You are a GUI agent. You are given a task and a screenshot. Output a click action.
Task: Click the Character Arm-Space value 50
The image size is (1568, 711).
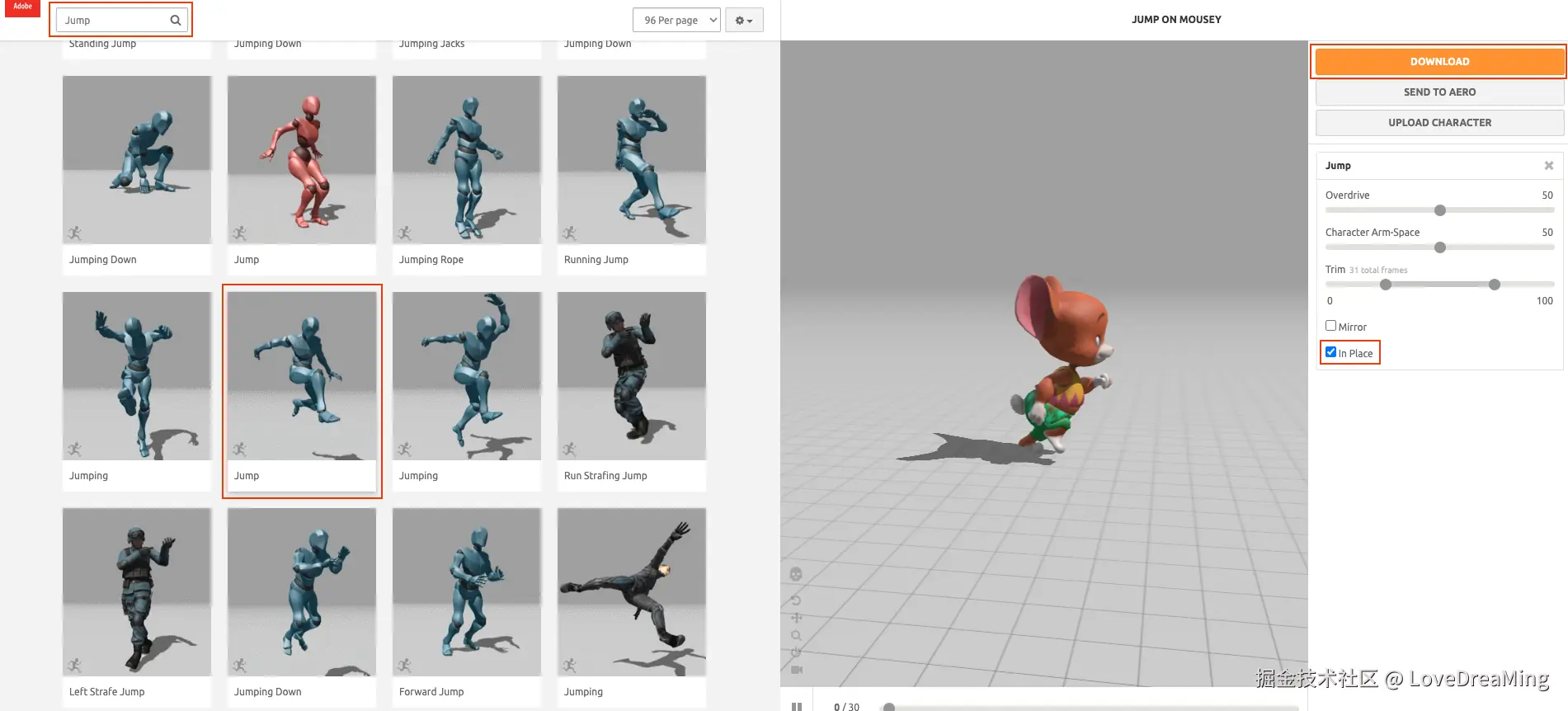(1547, 233)
